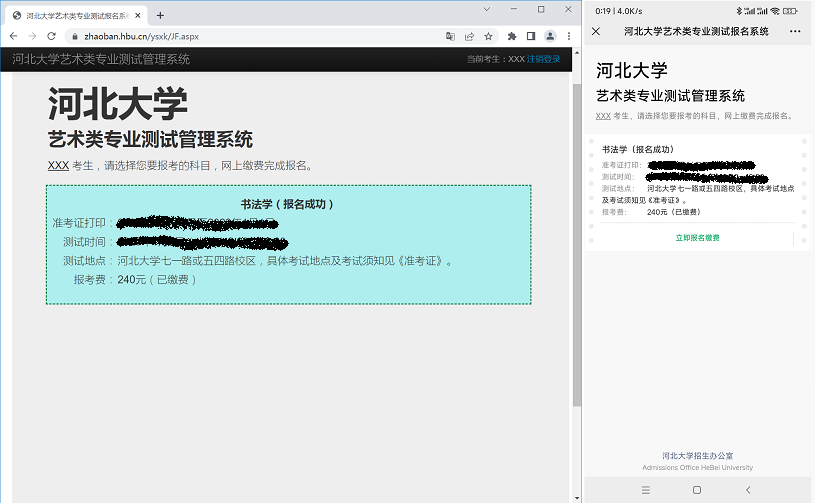Click the underlined XXX name on webpage
Screen dimensions: 815x503
(58, 166)
